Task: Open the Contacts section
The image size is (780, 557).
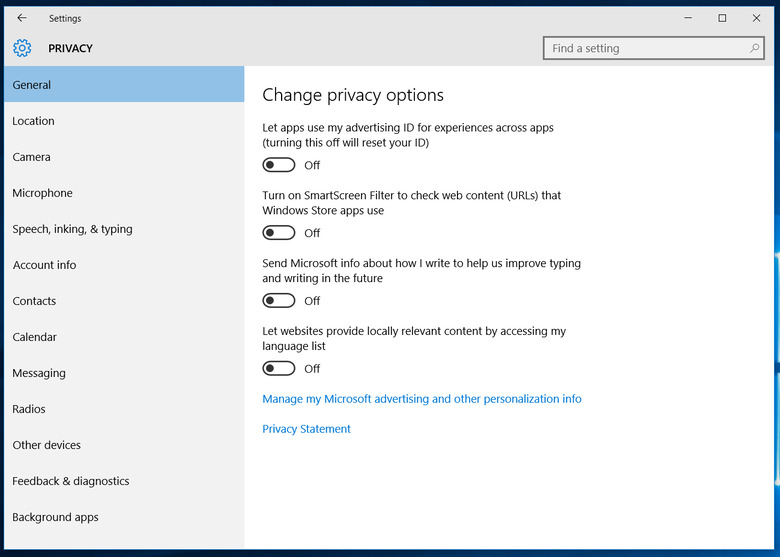Action: point(124,301)
